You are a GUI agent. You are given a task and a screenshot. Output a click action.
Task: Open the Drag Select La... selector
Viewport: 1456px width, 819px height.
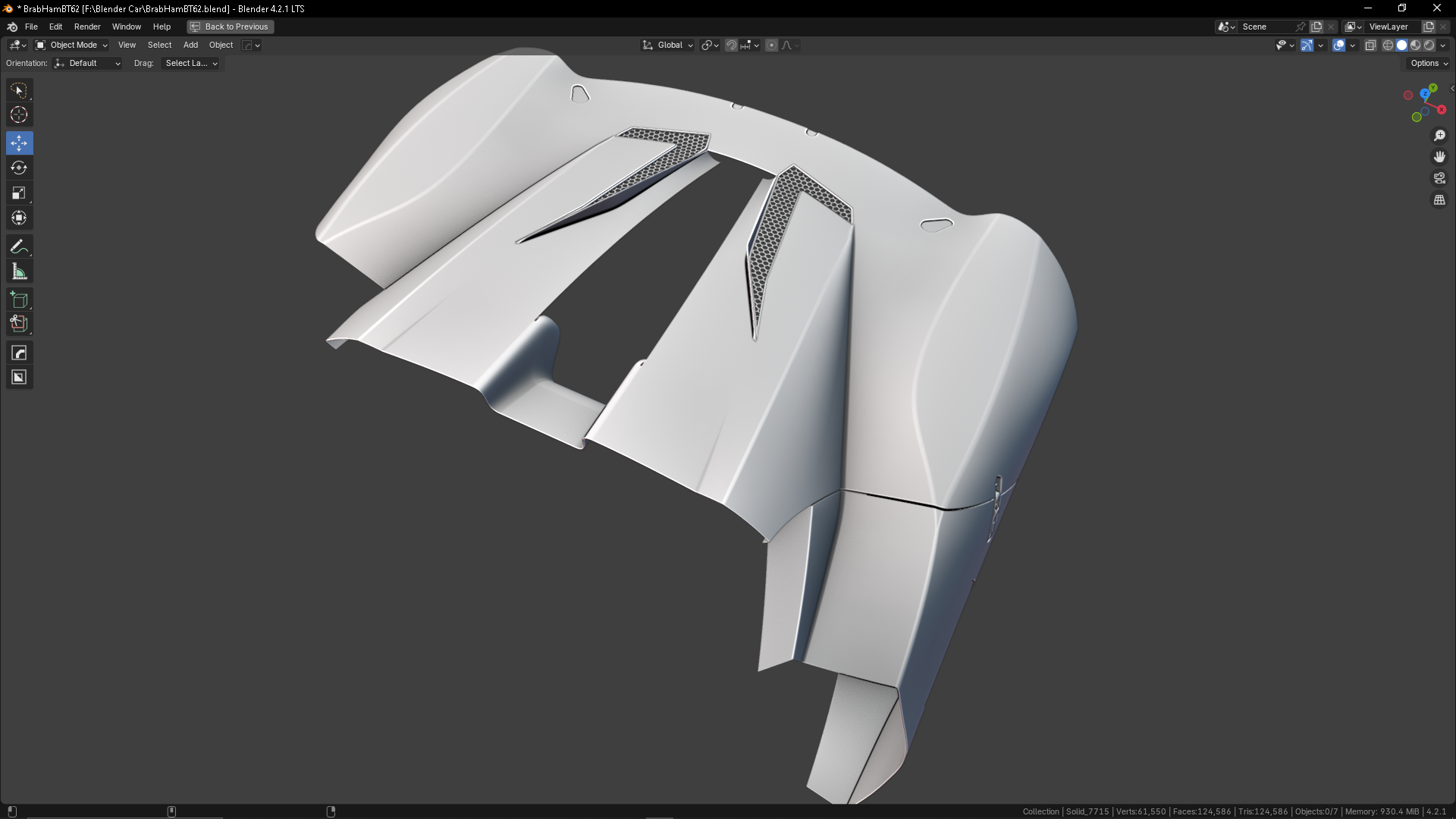click(190, 64)
